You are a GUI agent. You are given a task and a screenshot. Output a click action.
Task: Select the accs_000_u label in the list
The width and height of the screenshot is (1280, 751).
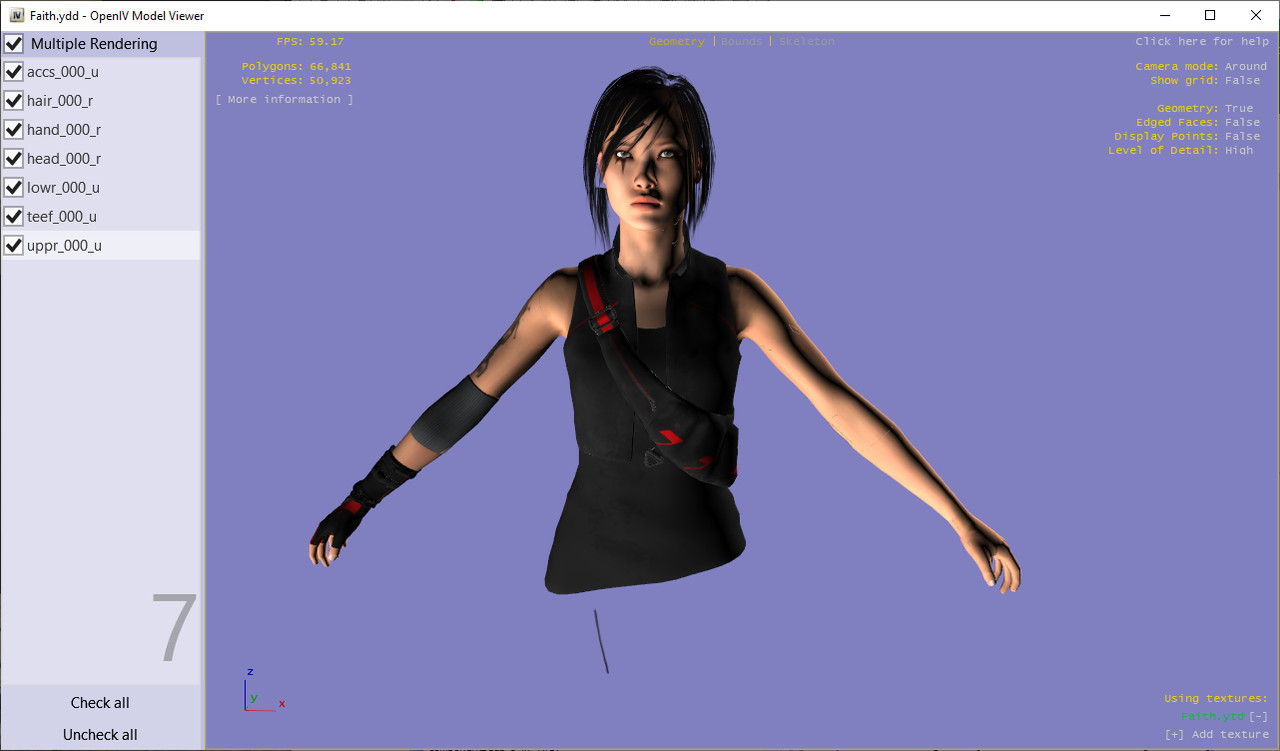point(63,72)
